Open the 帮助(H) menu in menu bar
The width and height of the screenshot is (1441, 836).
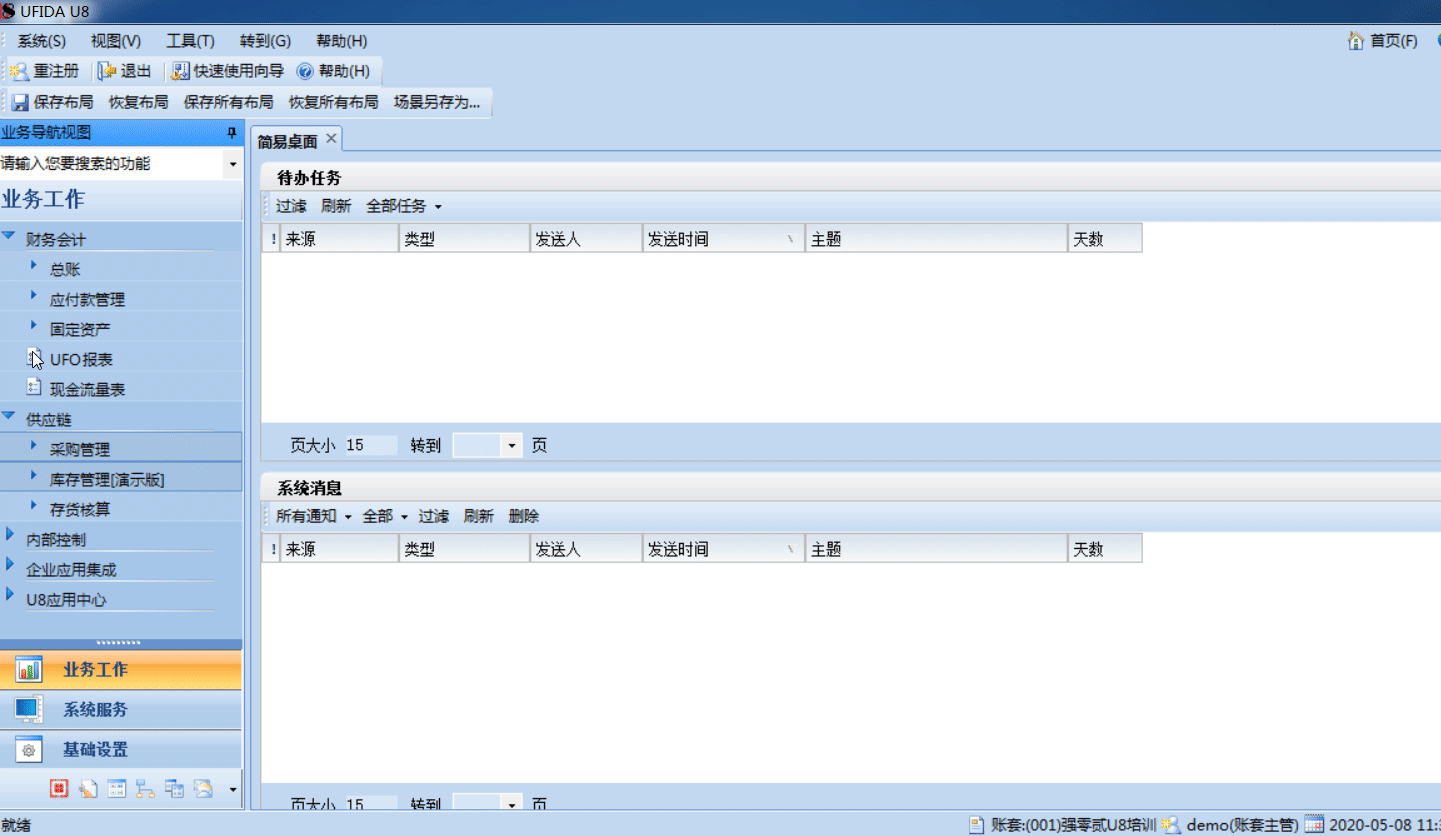pyautogui.click(x=342, y=41)
